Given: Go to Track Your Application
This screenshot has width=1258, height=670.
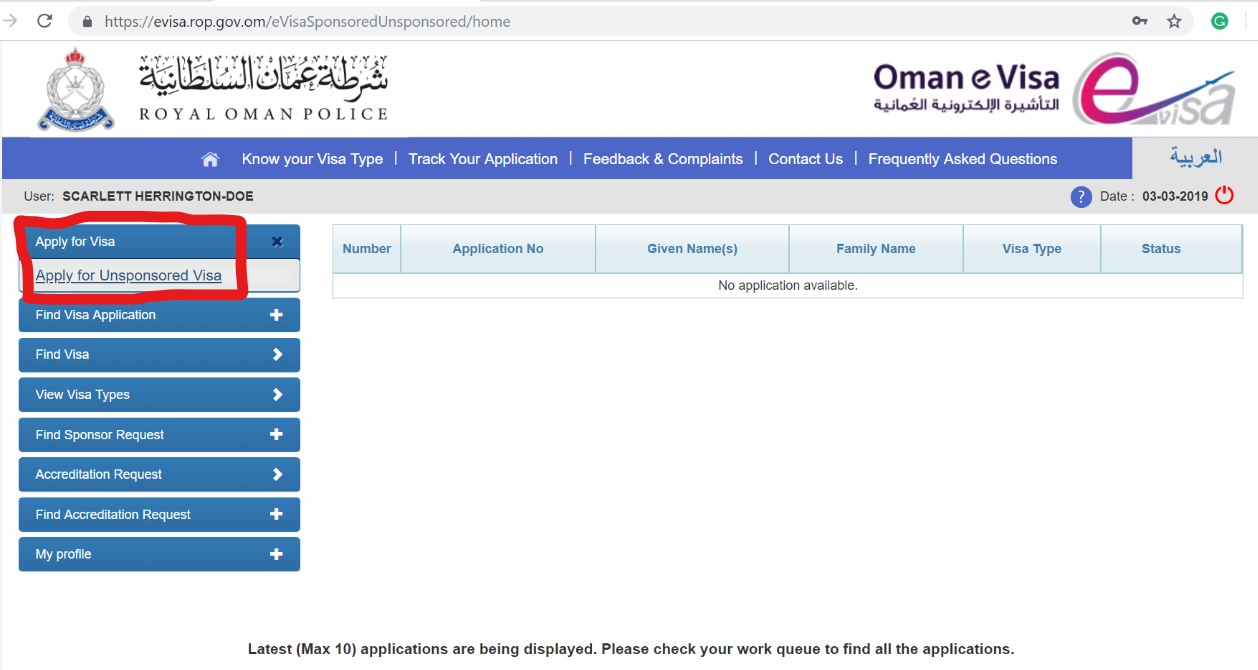Looking at the screenshot, I should [482, 159].
